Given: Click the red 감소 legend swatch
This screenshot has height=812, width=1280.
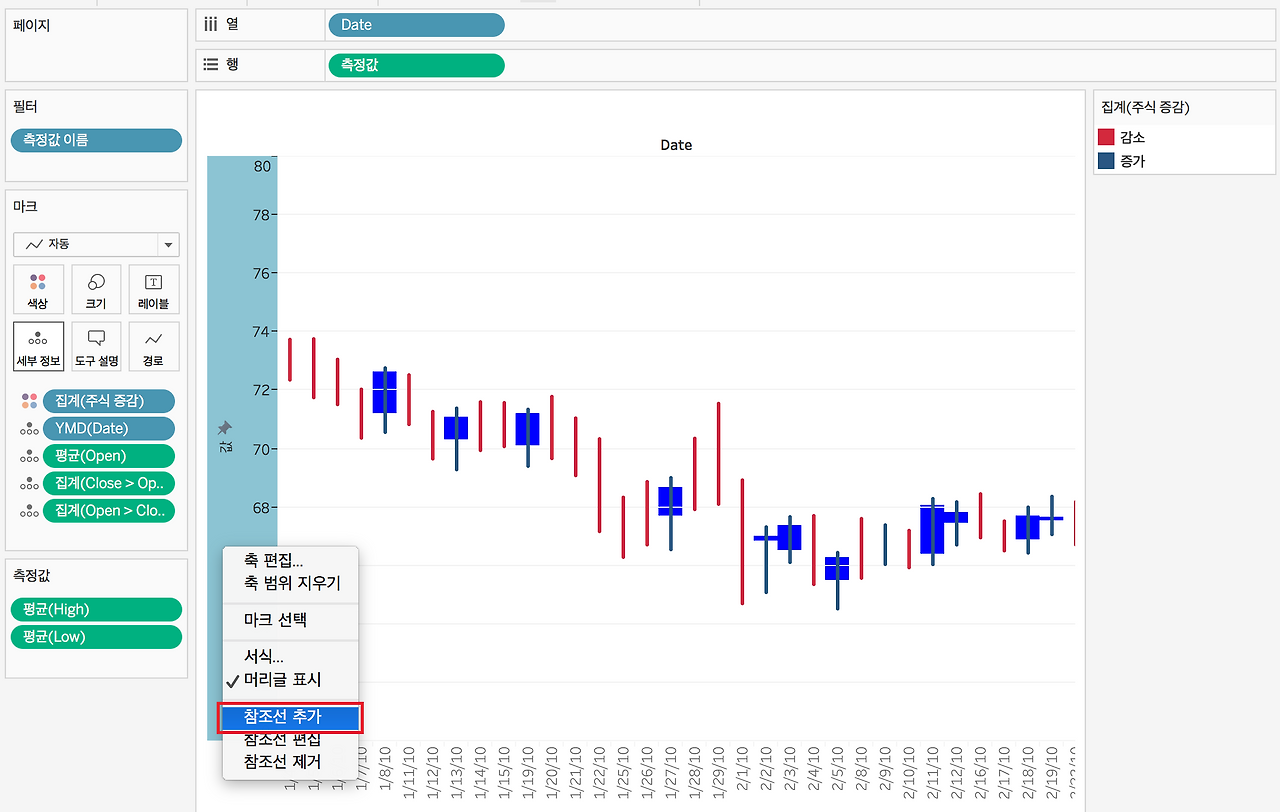Looking at the screenshot, I should coord(1106,137).
